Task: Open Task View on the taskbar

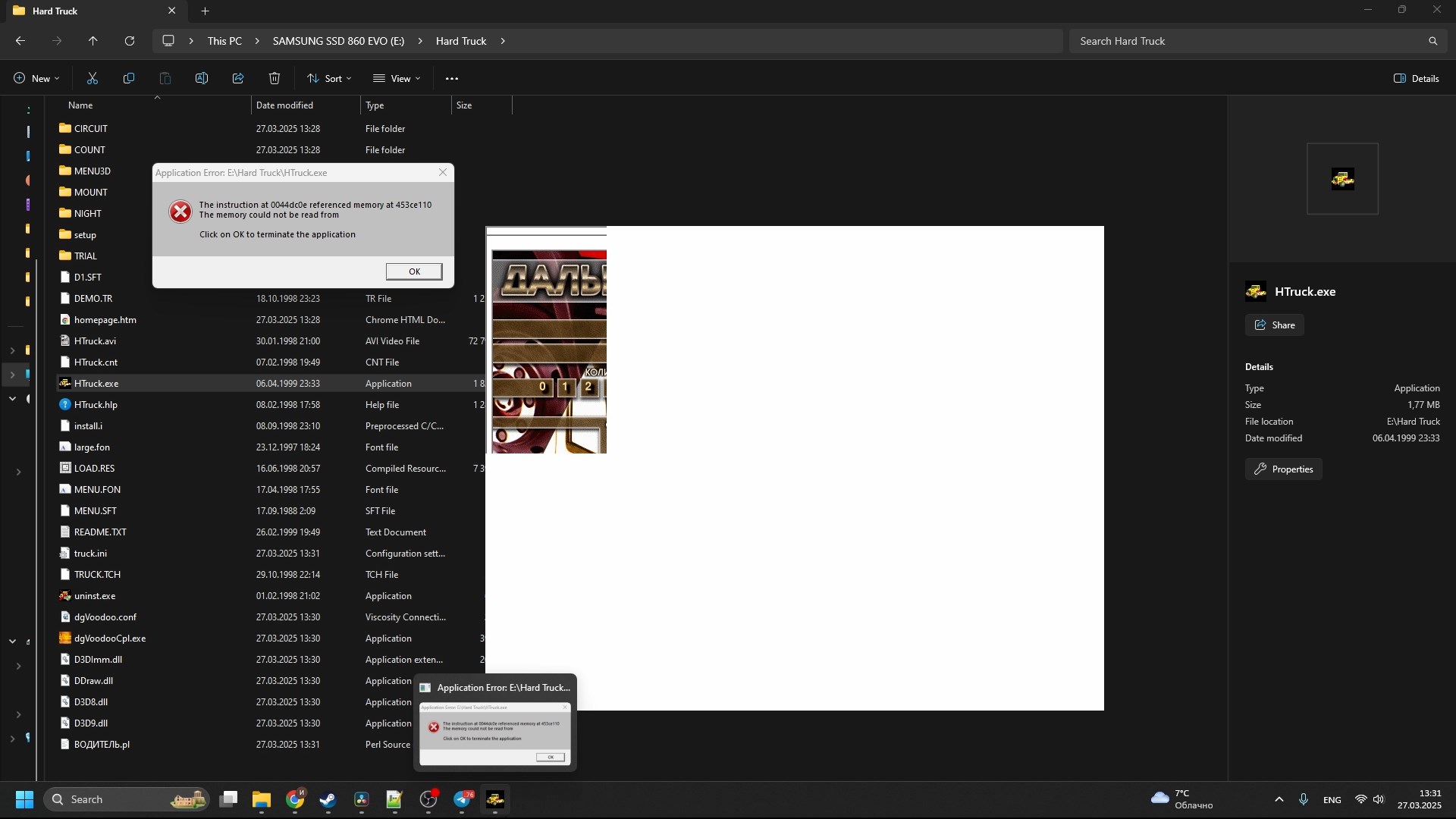Action: [x=228, y=799]
